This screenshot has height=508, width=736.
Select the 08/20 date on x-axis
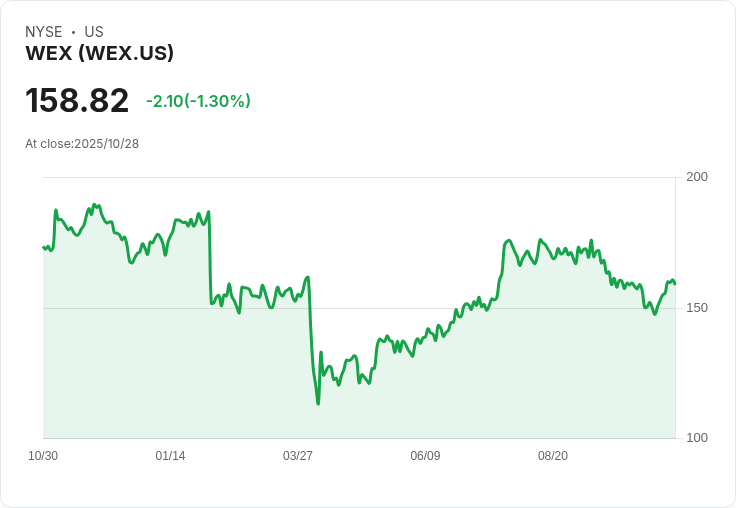(x=553, y=456)
